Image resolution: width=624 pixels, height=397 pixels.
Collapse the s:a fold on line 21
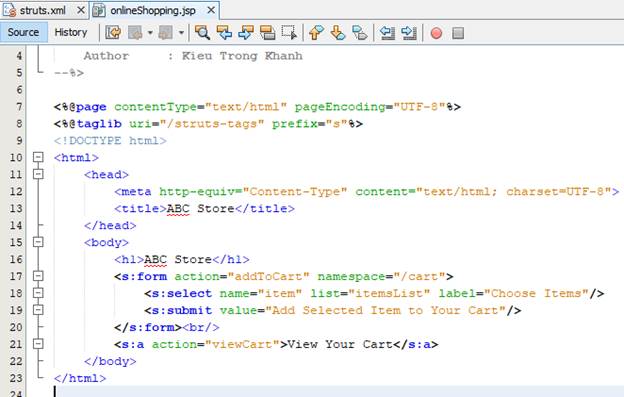pos(38,344)
